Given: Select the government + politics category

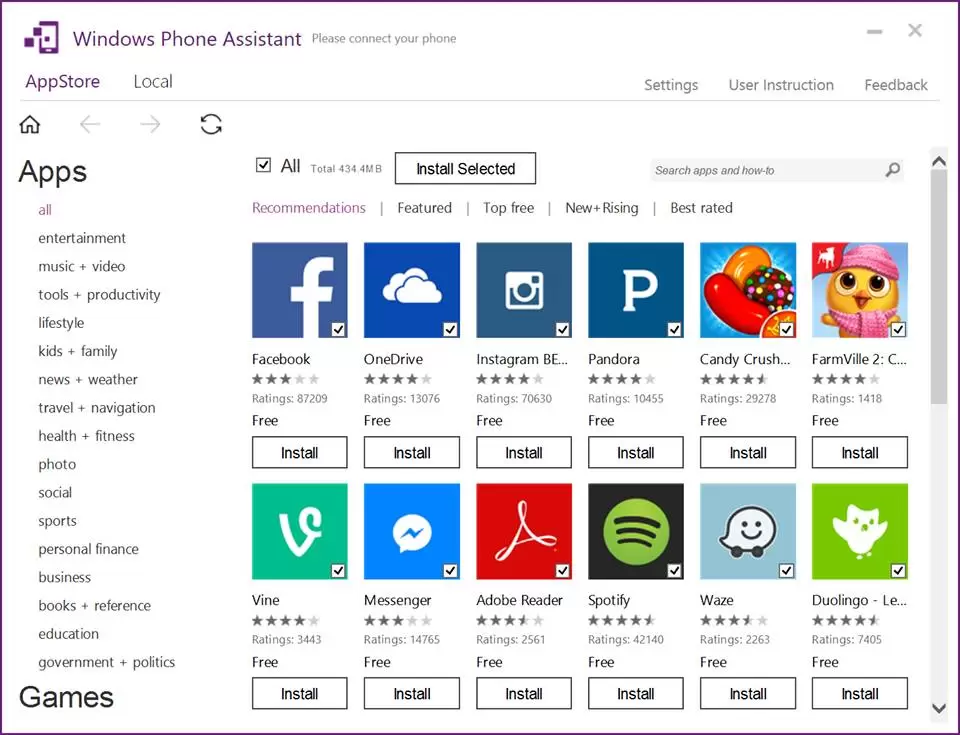Looking at the screenshot, I should coord(107,662).
